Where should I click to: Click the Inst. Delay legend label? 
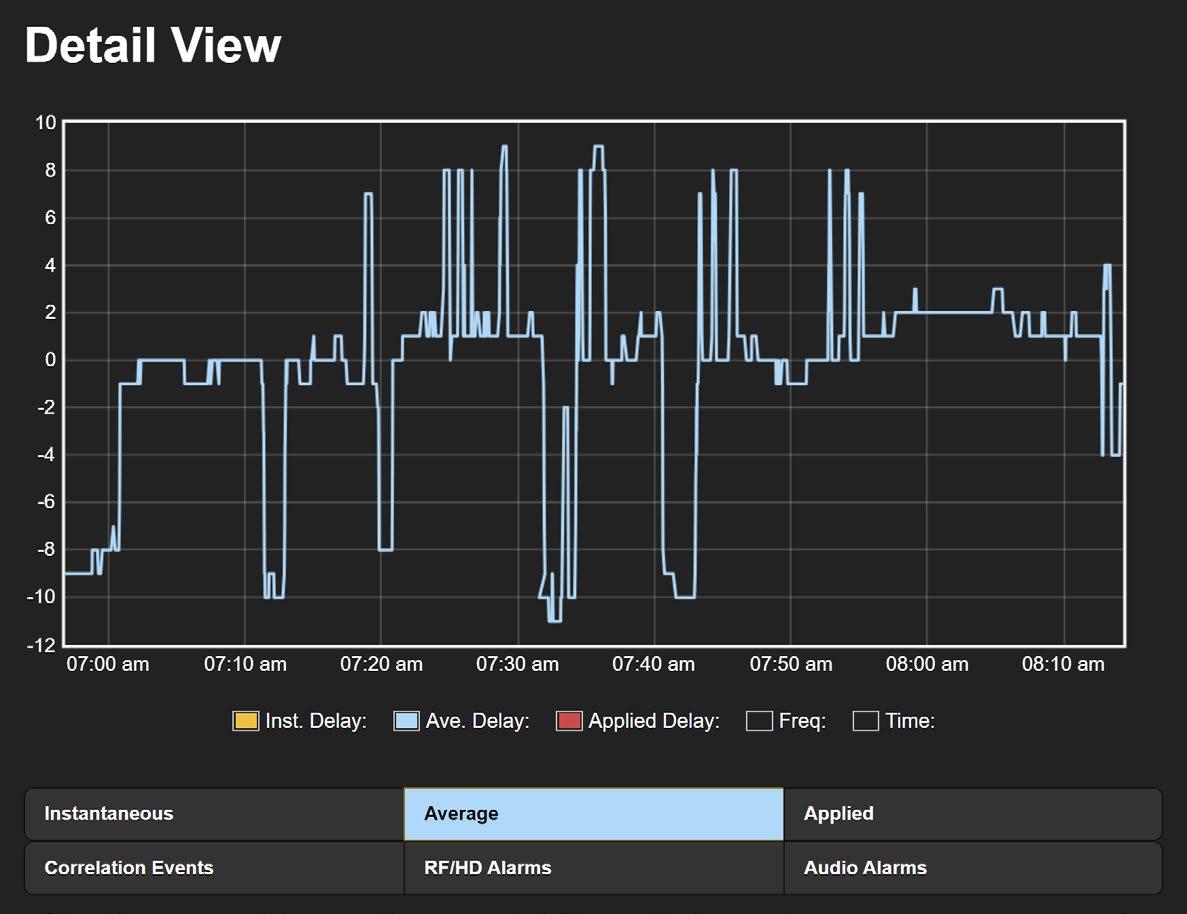[x=316, y=721]
